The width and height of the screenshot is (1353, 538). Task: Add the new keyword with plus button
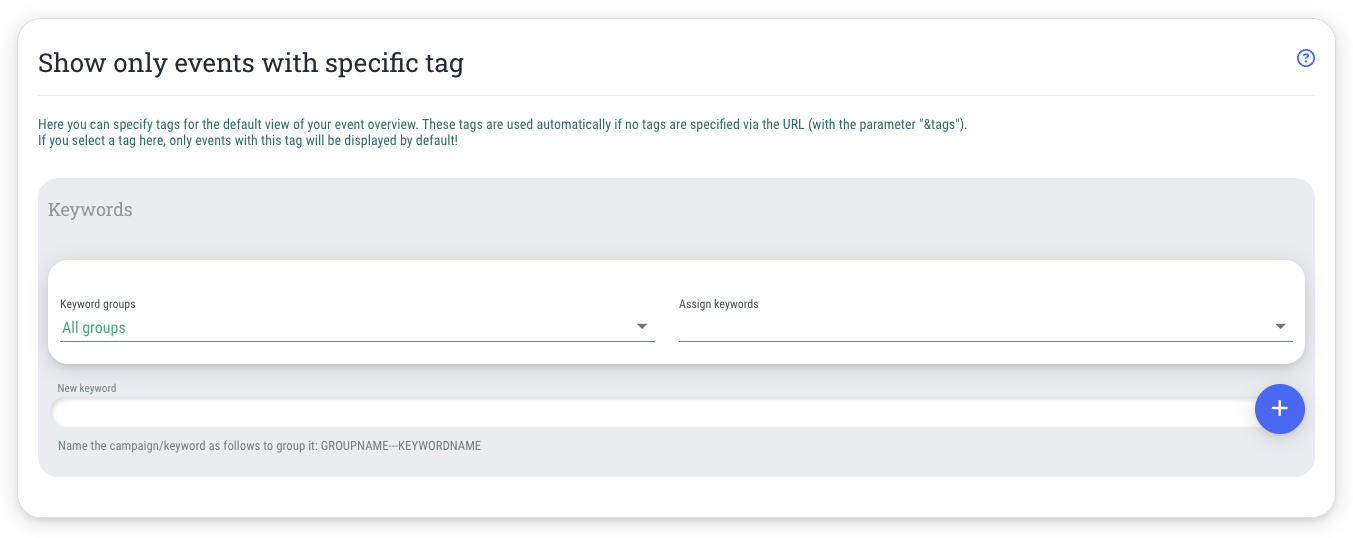[x=1280, y=409]
